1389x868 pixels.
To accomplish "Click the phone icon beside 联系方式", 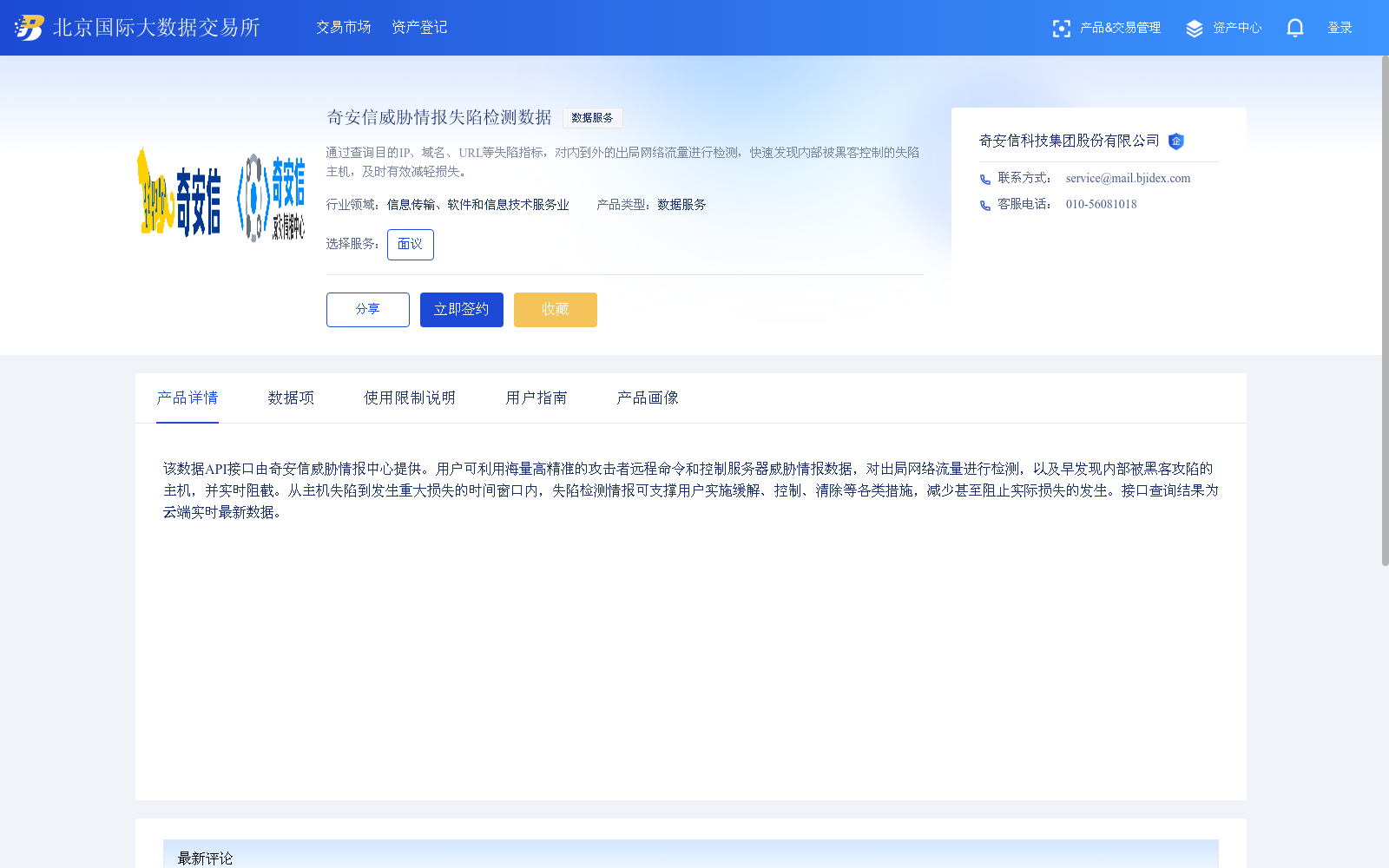I will point(985,180).
